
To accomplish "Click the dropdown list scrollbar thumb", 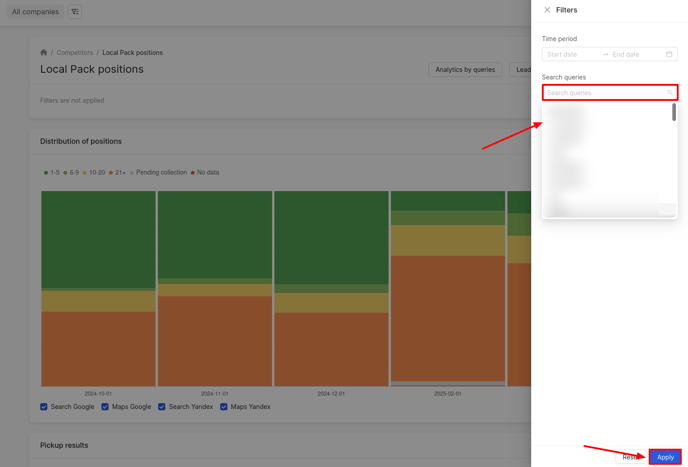I will pyautogui.click(x=674, y=112).
